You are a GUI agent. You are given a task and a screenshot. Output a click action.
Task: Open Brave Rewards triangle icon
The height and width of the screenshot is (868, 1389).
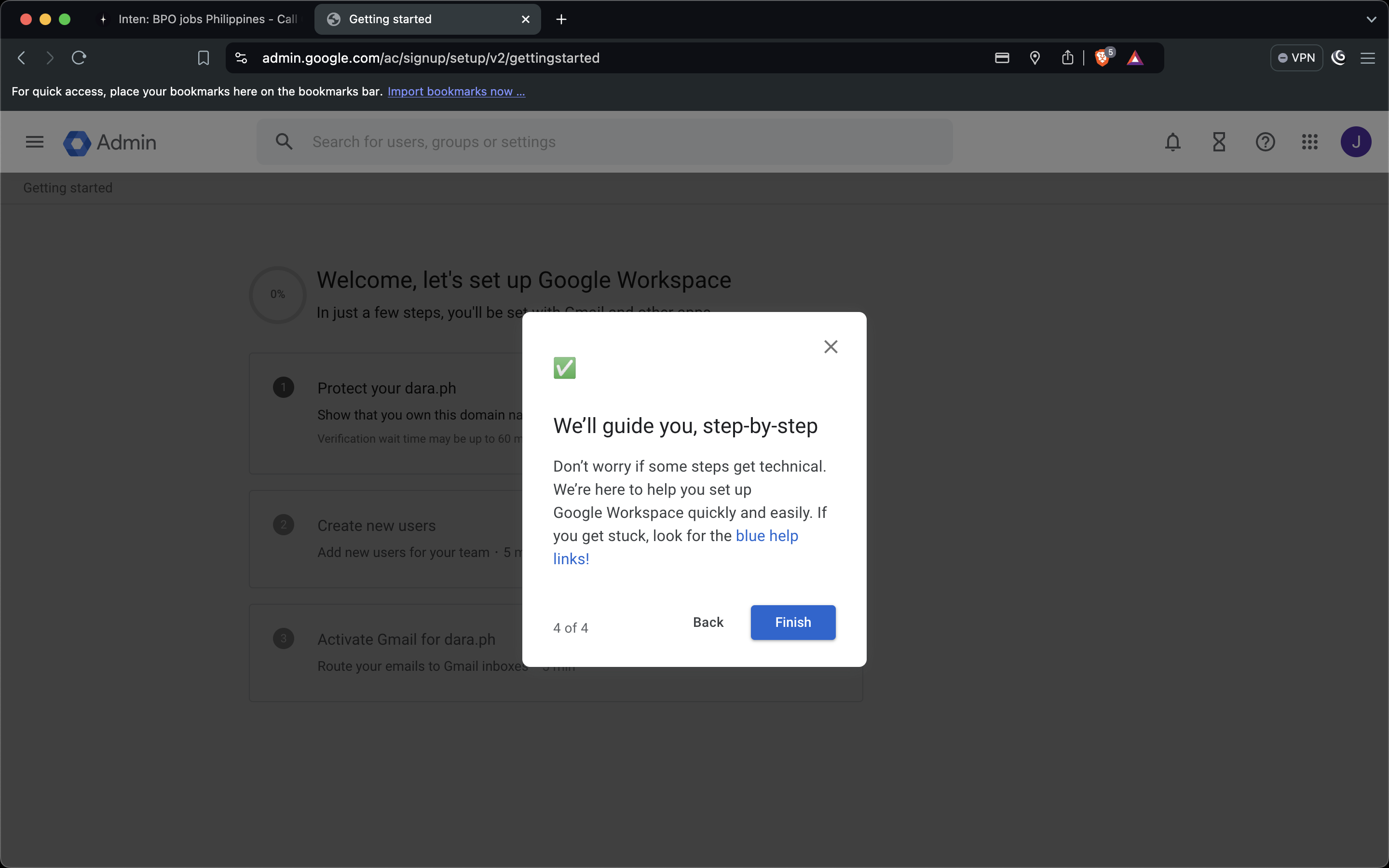[1135, 58]
